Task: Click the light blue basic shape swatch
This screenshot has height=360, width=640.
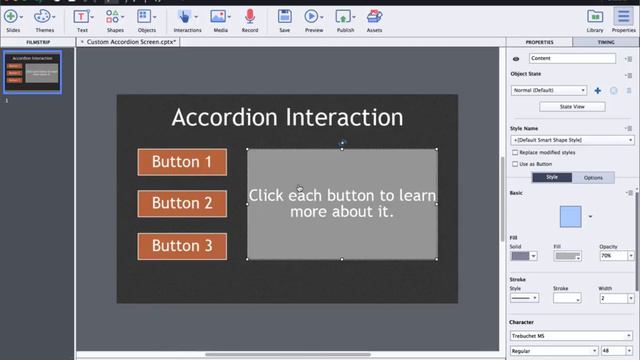Action: (570, 216)
